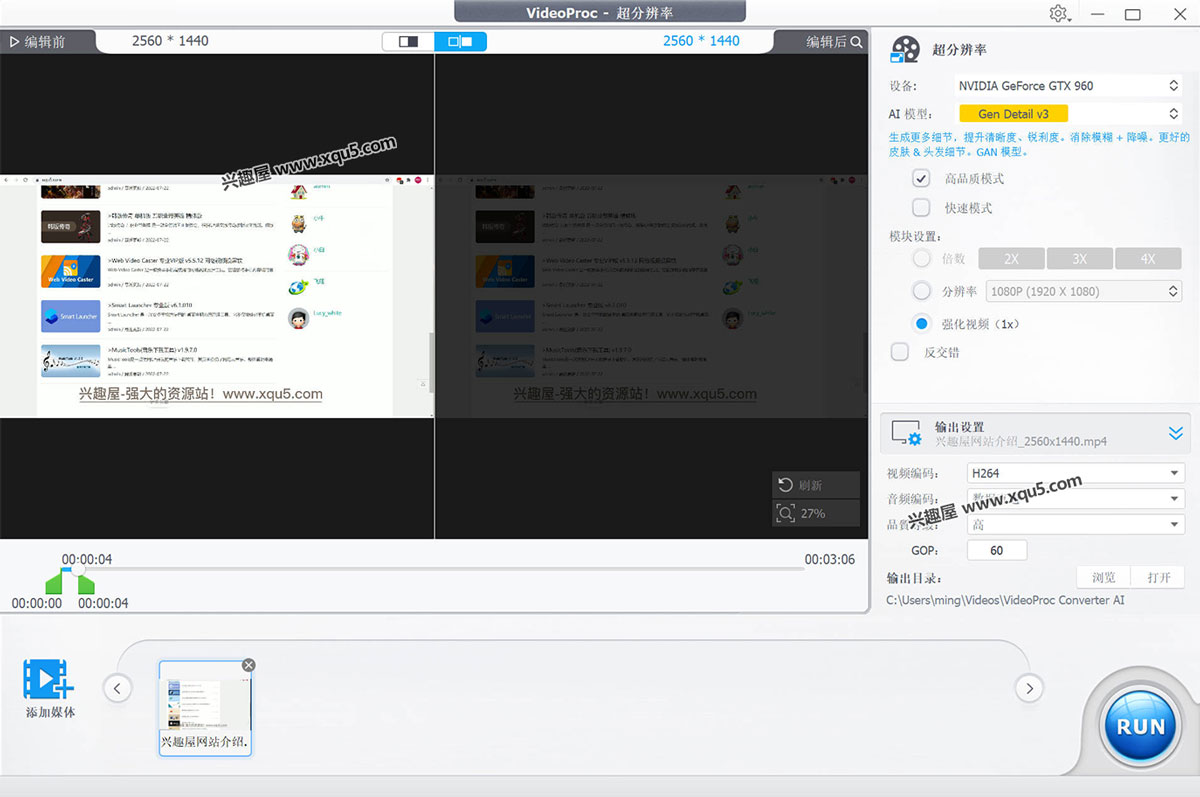
Task: Click the blue 2560 * 1440 output resolution text
Action: pos(701,41)
